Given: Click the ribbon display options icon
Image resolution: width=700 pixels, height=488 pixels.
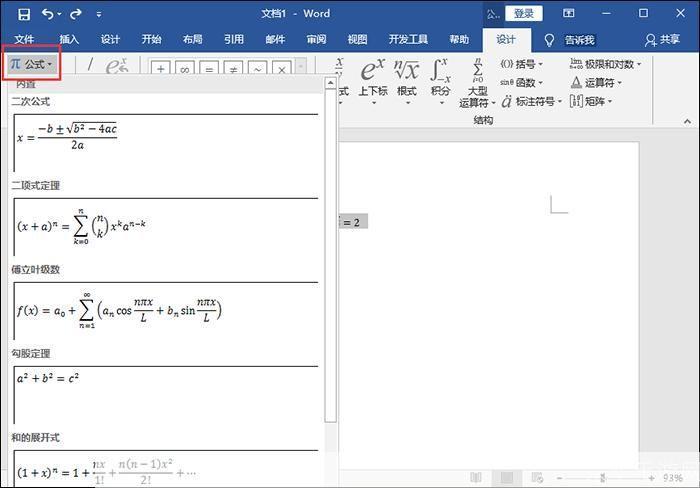Looking at the screenshot, I should tap(568, 13).
